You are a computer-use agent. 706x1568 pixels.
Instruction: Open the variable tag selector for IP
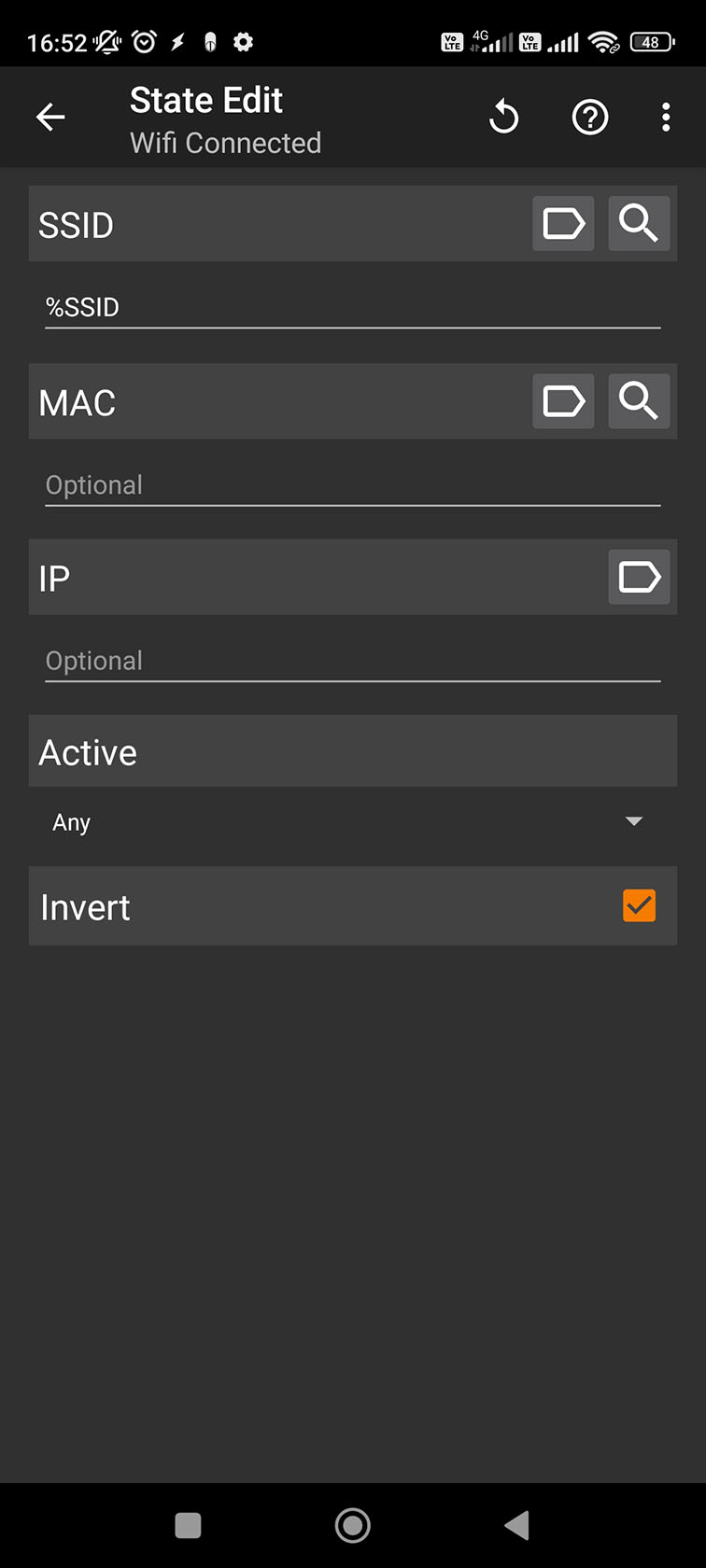click(x=639, y=577)
